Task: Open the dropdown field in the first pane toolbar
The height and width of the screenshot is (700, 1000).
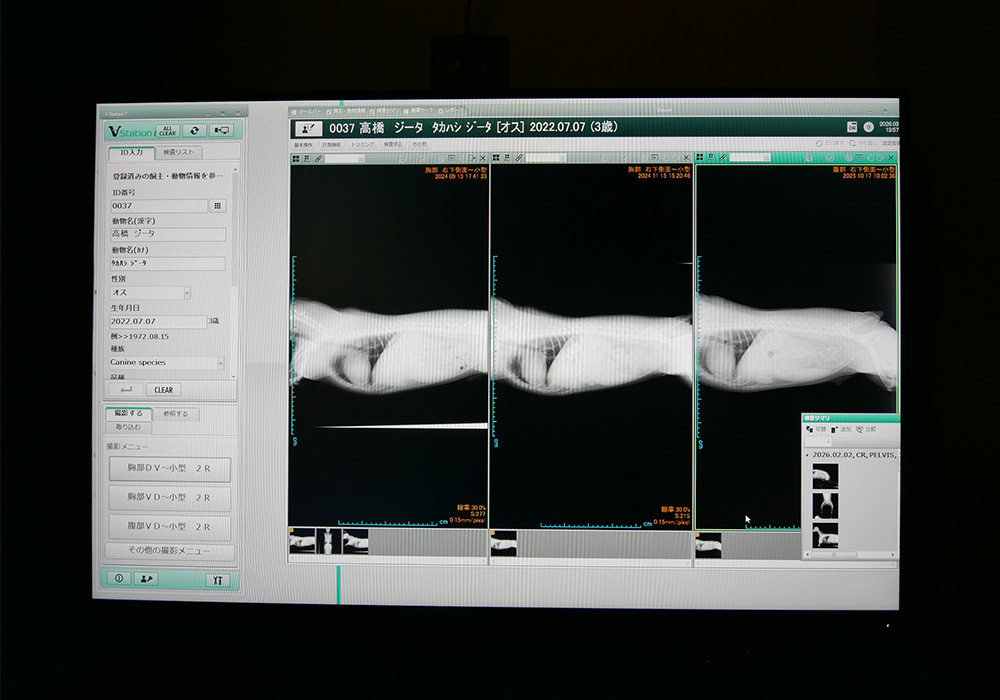Action: pyautogui.click(x=345, y=159)
